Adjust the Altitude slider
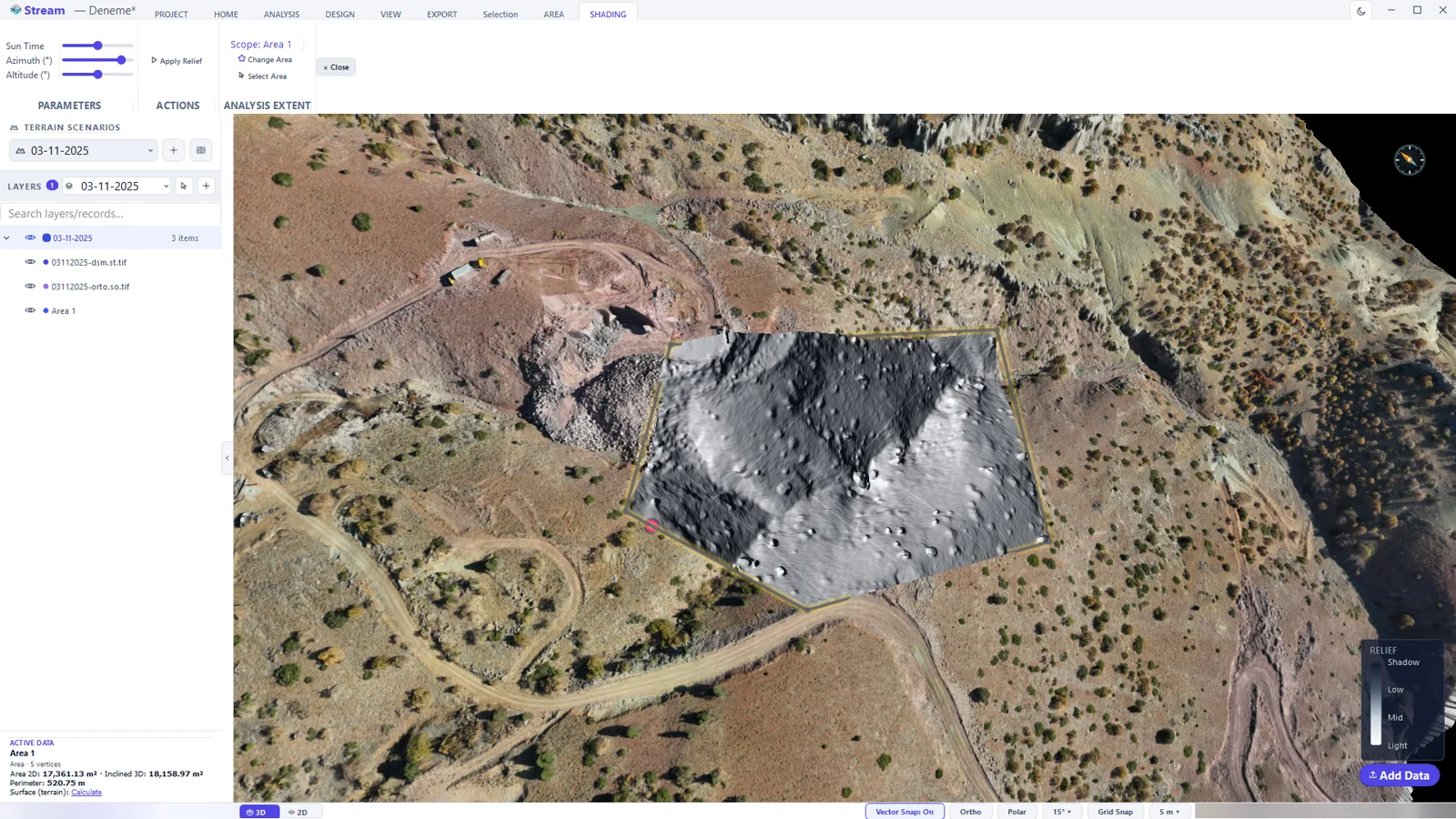Screen dimensions: 1456x819 pyautogui.click(x=97, y=75)
